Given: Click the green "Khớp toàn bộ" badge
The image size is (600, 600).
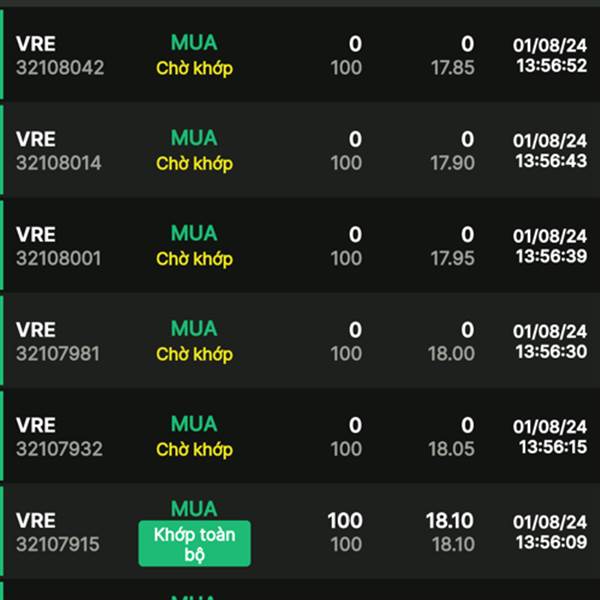Looking at the screenshot, I should point(194,544).
